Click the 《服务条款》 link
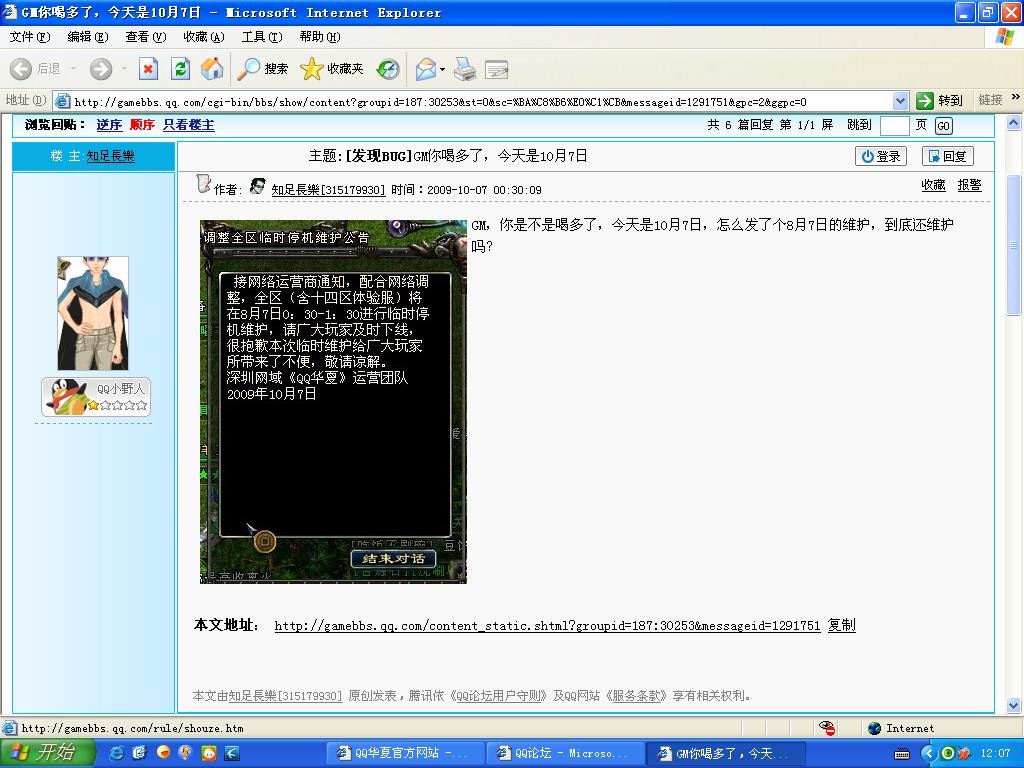 pos(636,696)
